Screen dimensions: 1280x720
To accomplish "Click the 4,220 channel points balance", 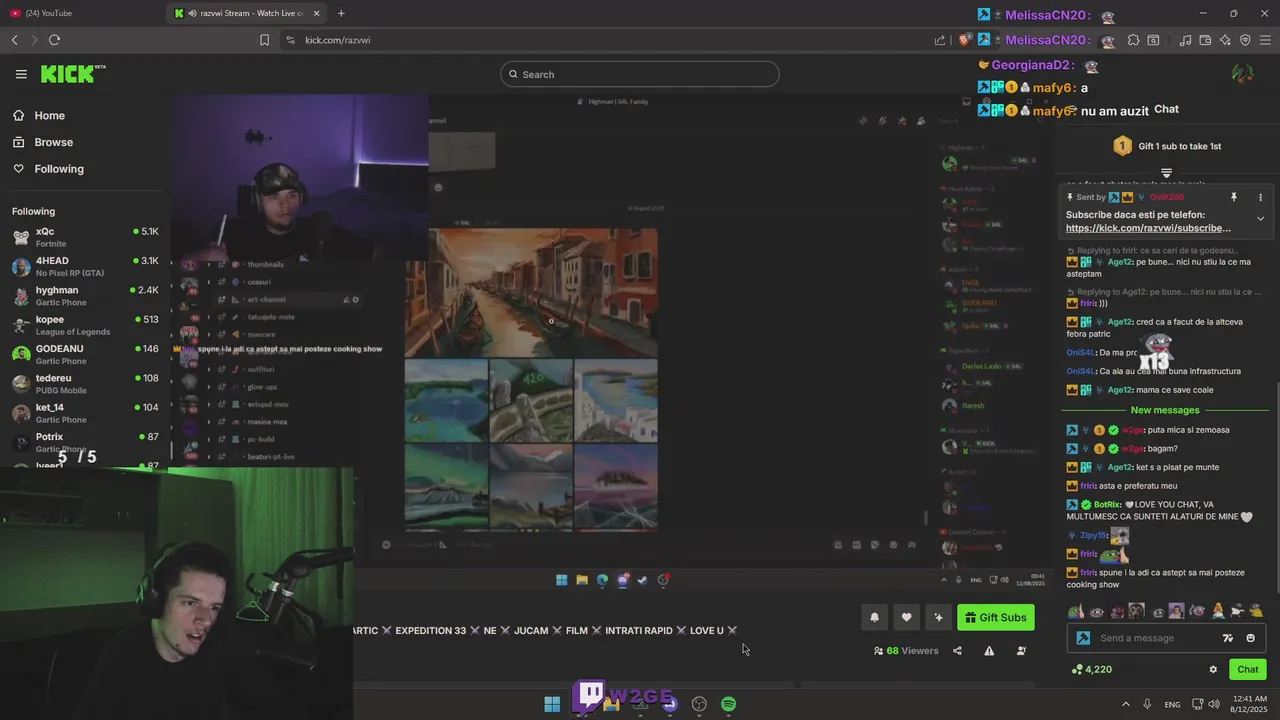I will tap(1092, 669).
